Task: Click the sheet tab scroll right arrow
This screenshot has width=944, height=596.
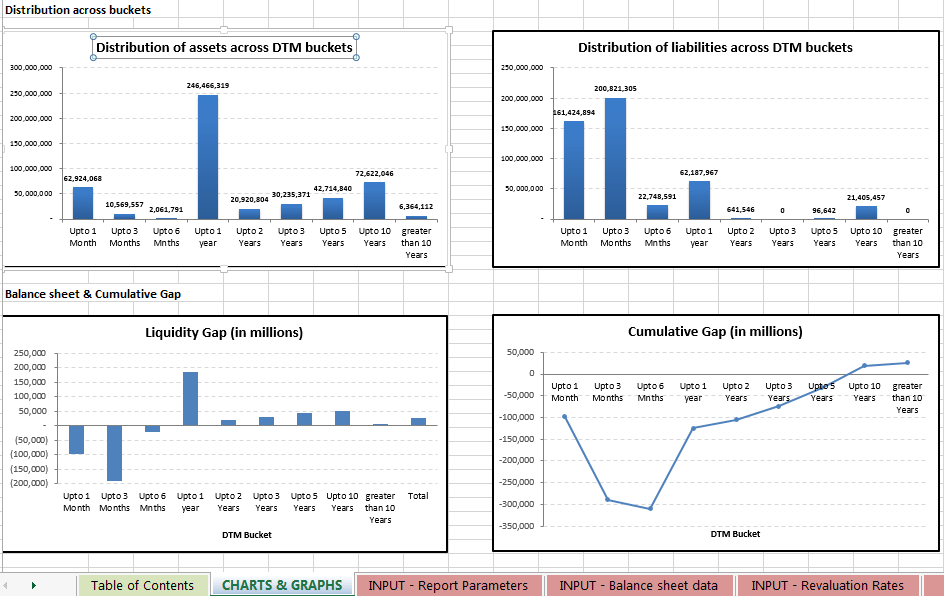Action: point(34,585)
